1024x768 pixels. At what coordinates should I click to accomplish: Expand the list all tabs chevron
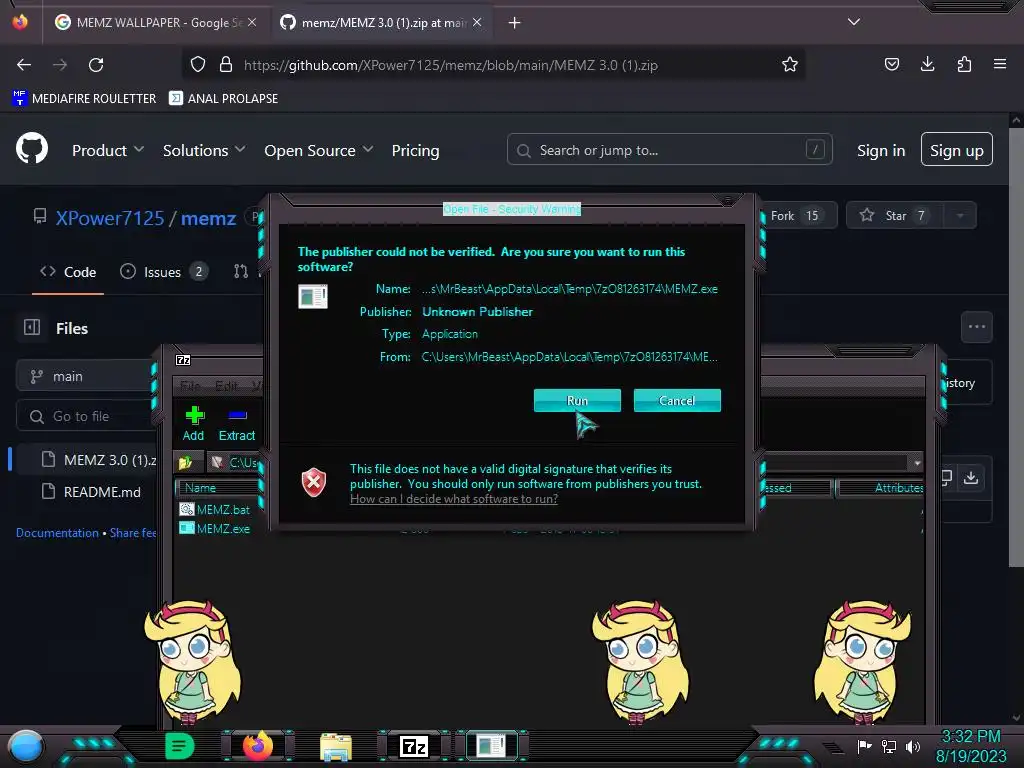[854, 22]
